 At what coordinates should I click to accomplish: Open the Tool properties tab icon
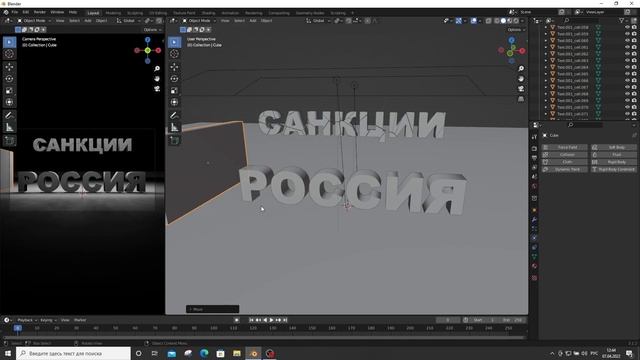pyautogui.click(x=534, y=137)
